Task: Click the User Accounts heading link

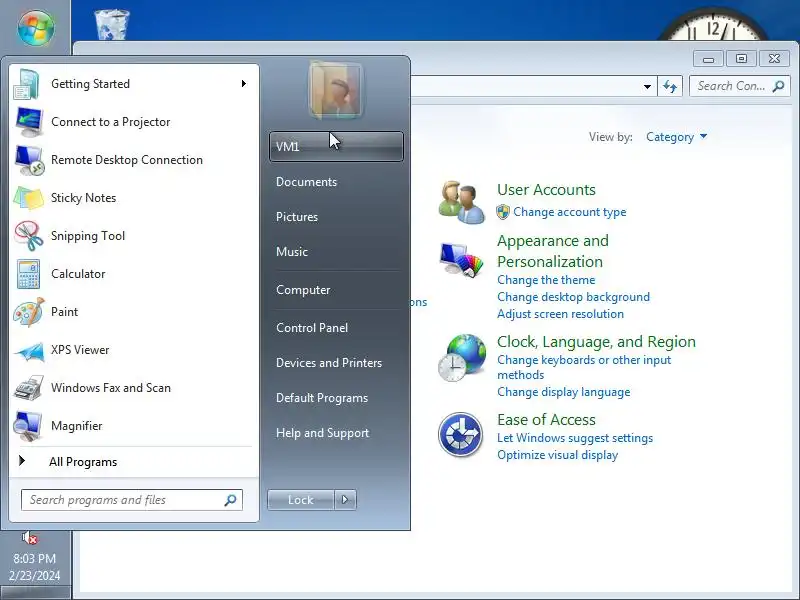Action: [546, 189]
